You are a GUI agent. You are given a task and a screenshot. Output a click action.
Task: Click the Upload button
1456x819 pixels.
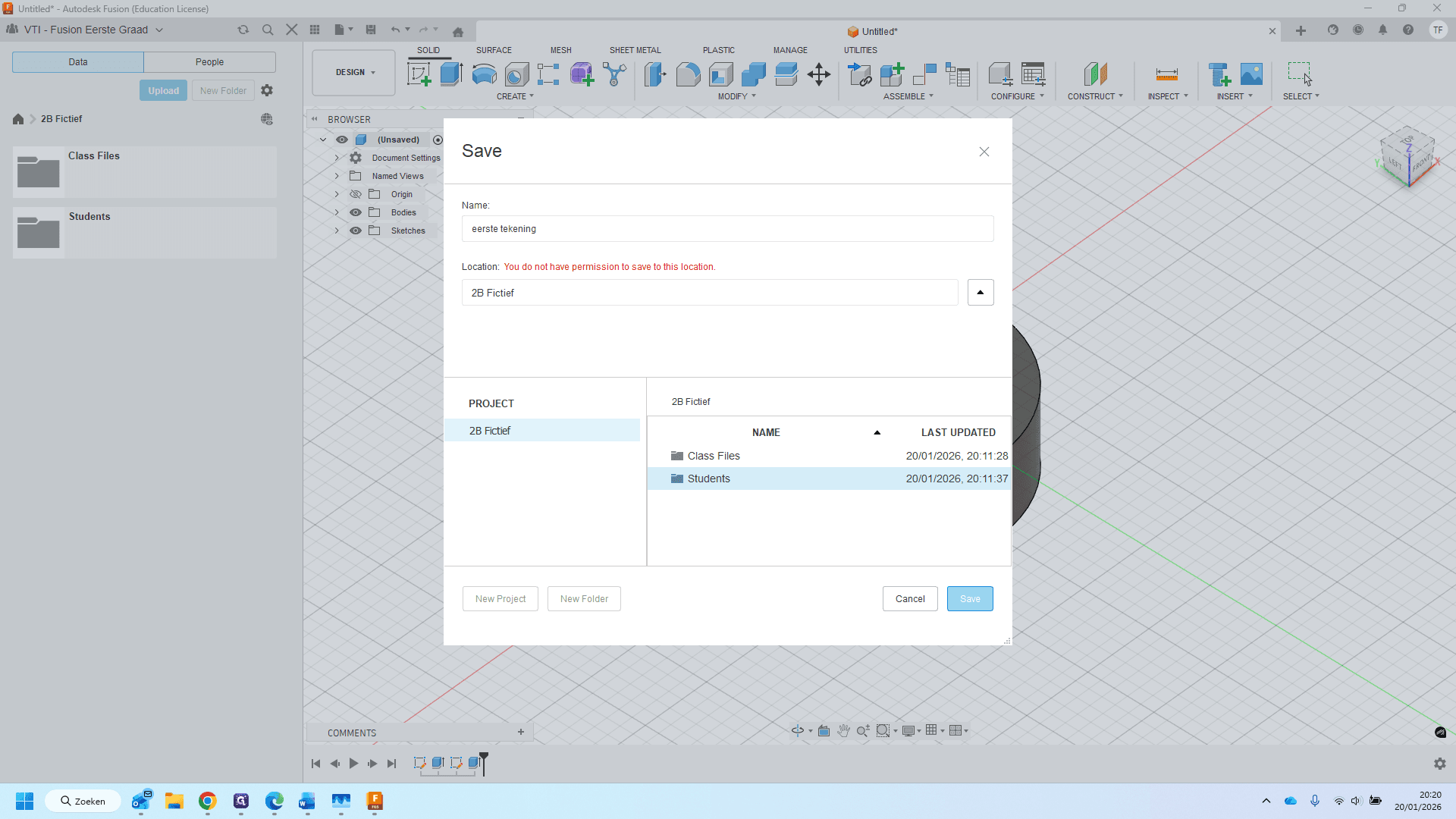click(x=163, y=91)
